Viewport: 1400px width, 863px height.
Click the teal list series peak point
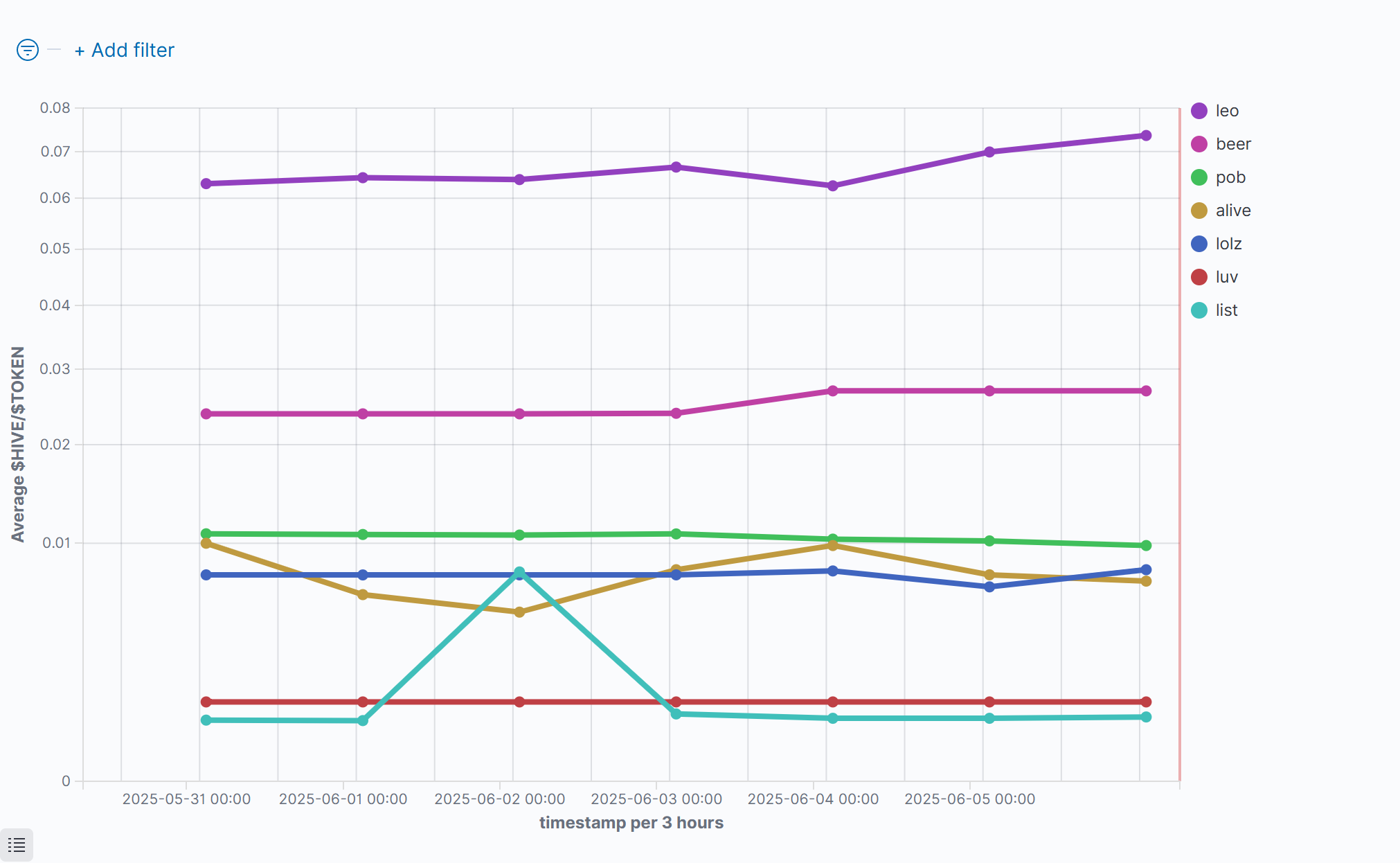(519, 572)
